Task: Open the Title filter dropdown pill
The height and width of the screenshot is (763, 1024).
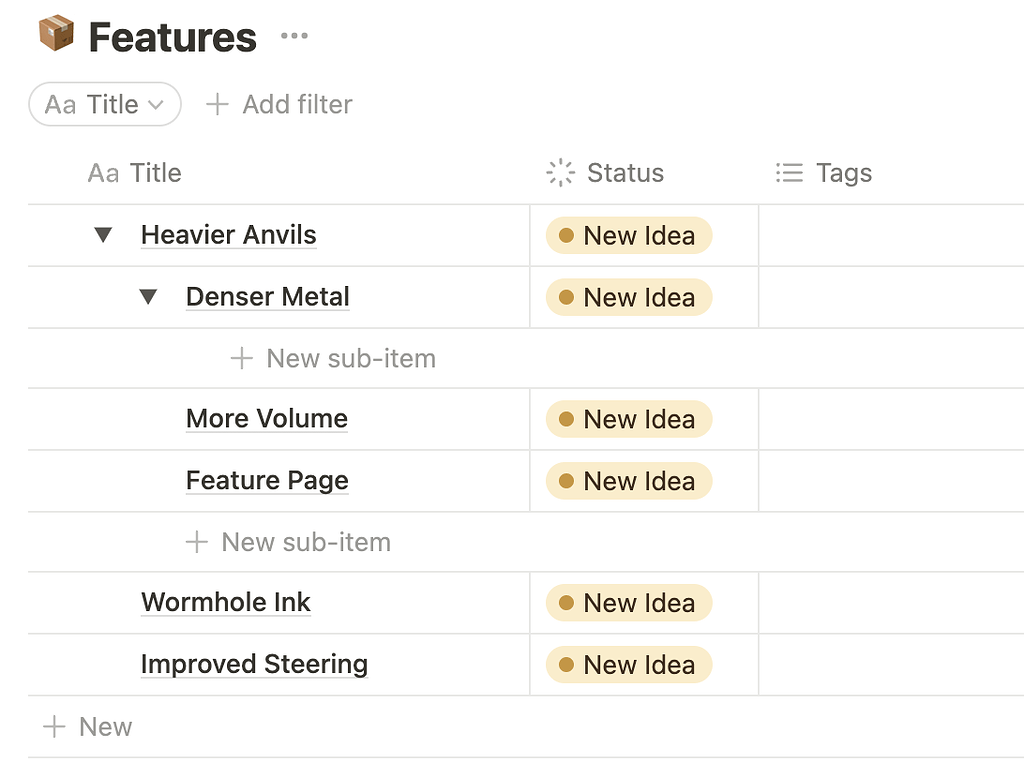Action: tap(105, 104)
